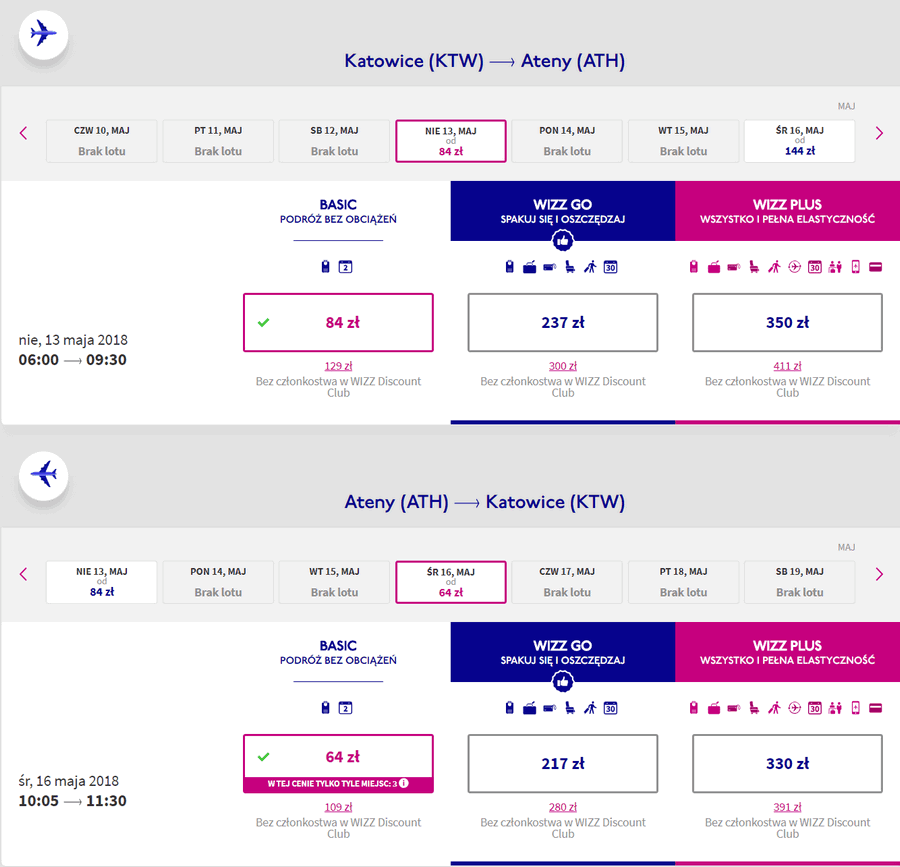Viewport: 900px width, 867px height.
Task: Click the cabin bag icon under outbound WIZZ GO
Action: click(509, 267)
